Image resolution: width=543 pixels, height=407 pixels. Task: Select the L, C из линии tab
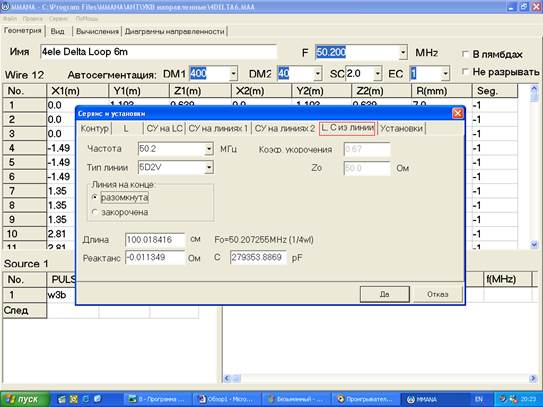coord(347,128)
